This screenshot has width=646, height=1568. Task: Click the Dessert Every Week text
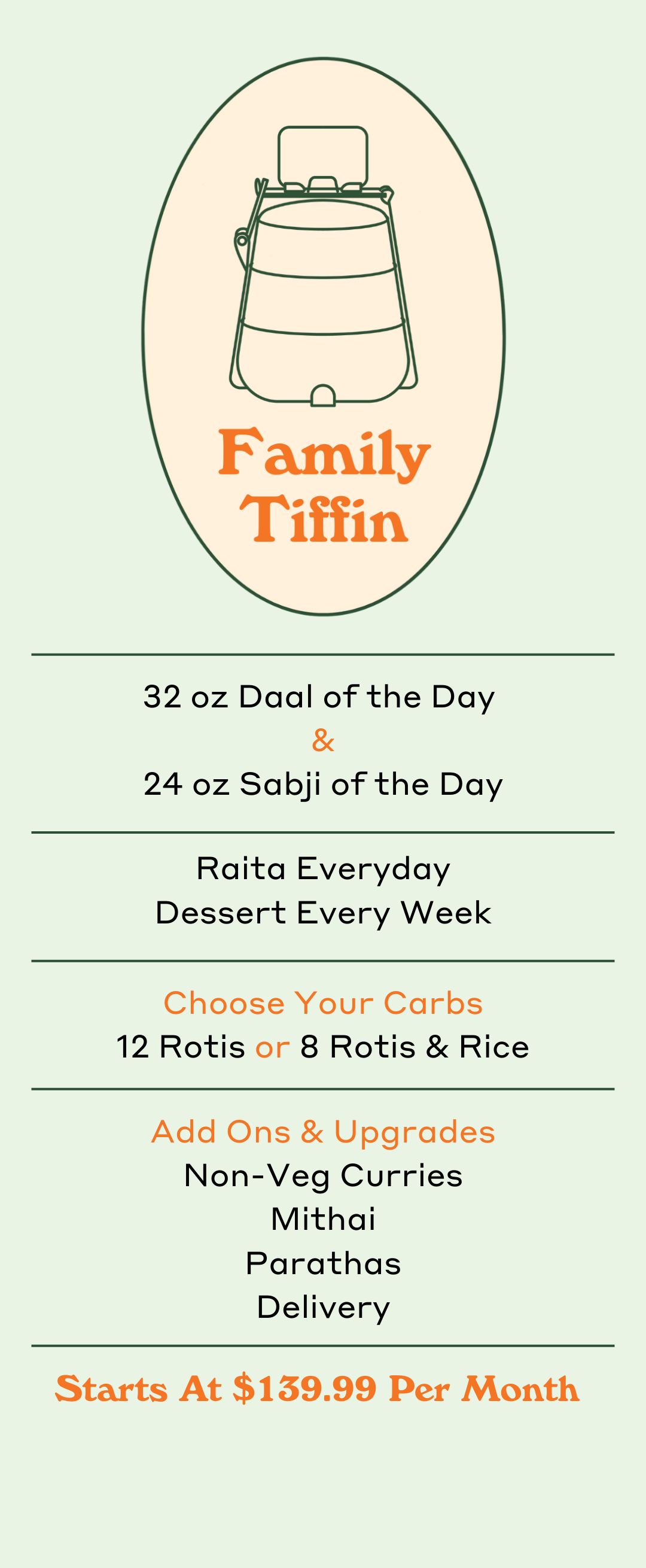click(x=323, y=913)
